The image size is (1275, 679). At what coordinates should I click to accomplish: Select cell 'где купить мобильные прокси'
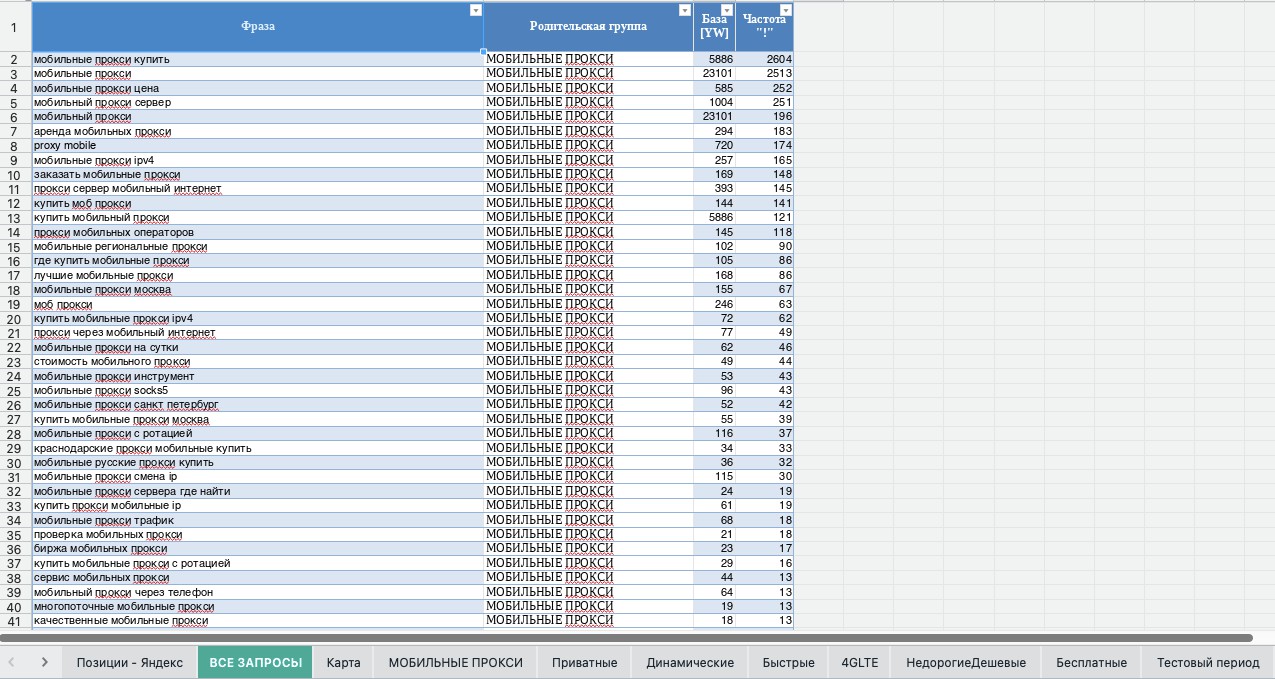pos(258,260)
